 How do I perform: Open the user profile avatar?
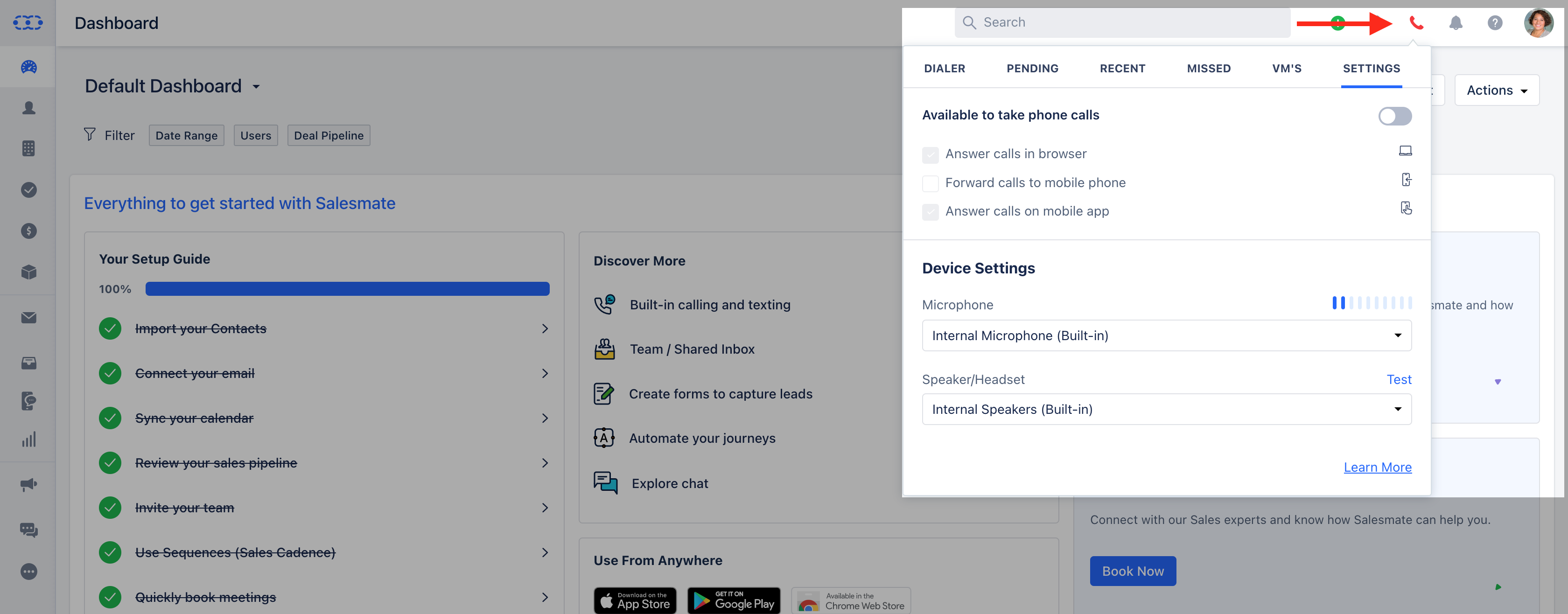coord(1538,23)
